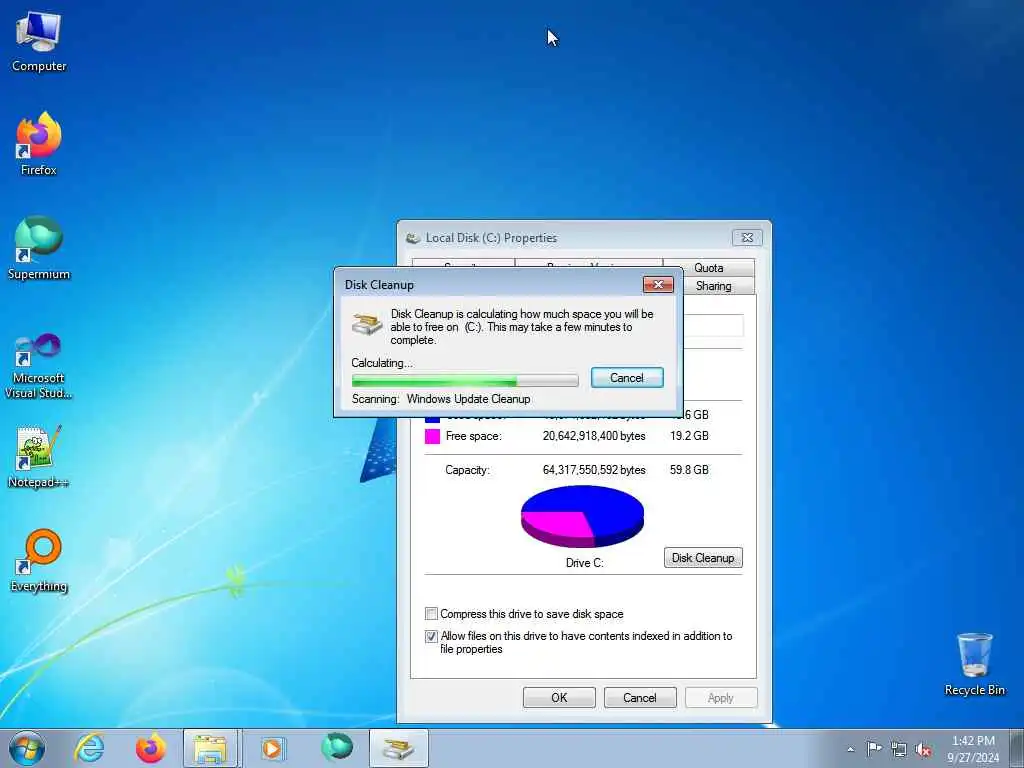Open Firefox from the taskbar

pyautogui.click(x=150, y=748)
